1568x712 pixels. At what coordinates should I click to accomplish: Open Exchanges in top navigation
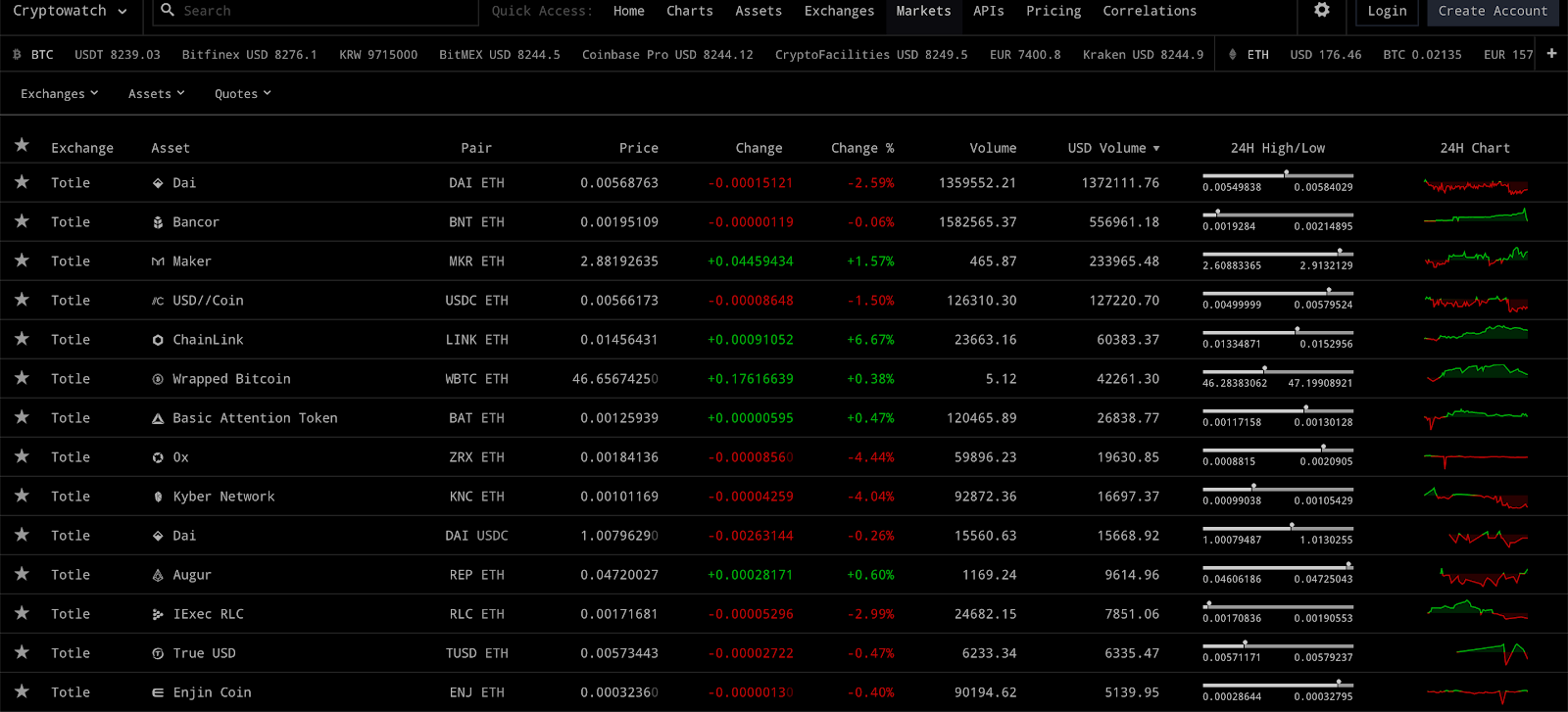pos(839,11)
